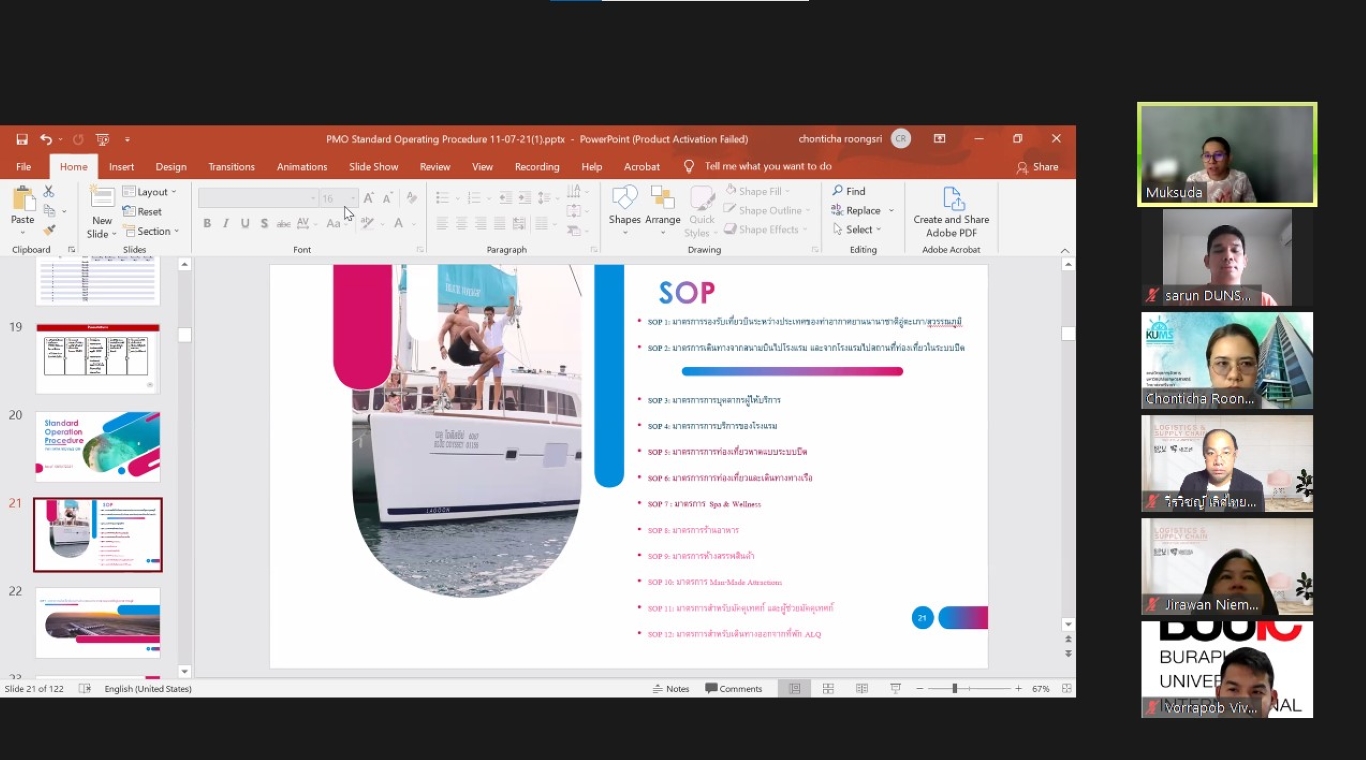The width and height of the screenshot is (1366, 760).
Task: Switch to Insert tab
Action: 122,167
